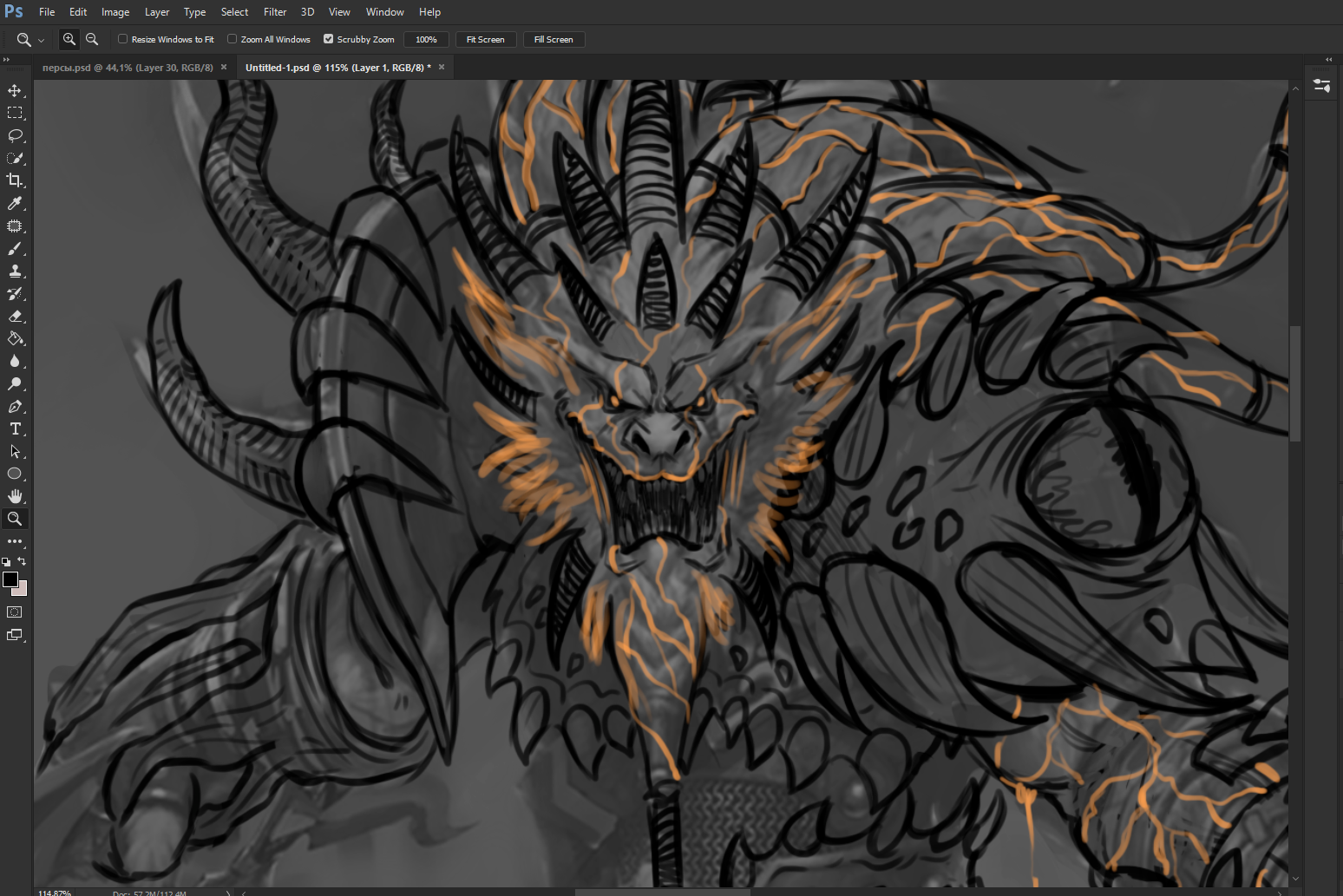
Task: Select the Move tool
Action: (15, 90)
